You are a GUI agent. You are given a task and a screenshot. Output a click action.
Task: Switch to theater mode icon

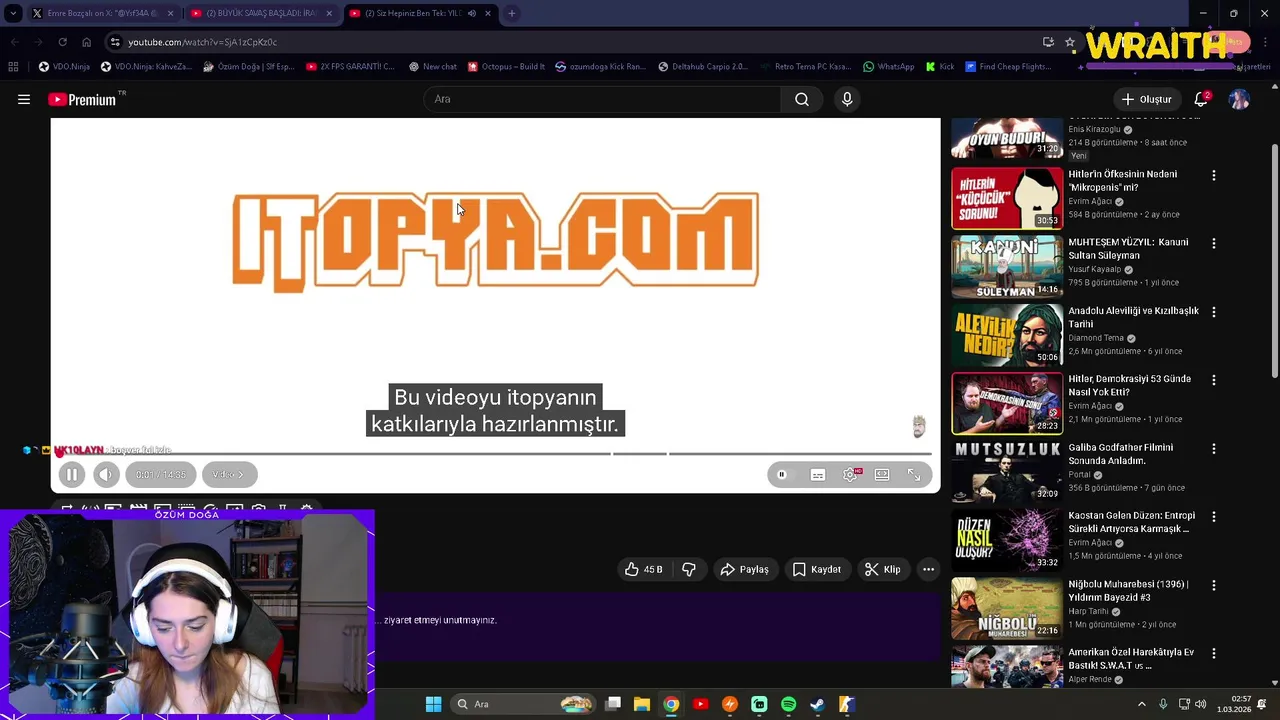point(882,475)
